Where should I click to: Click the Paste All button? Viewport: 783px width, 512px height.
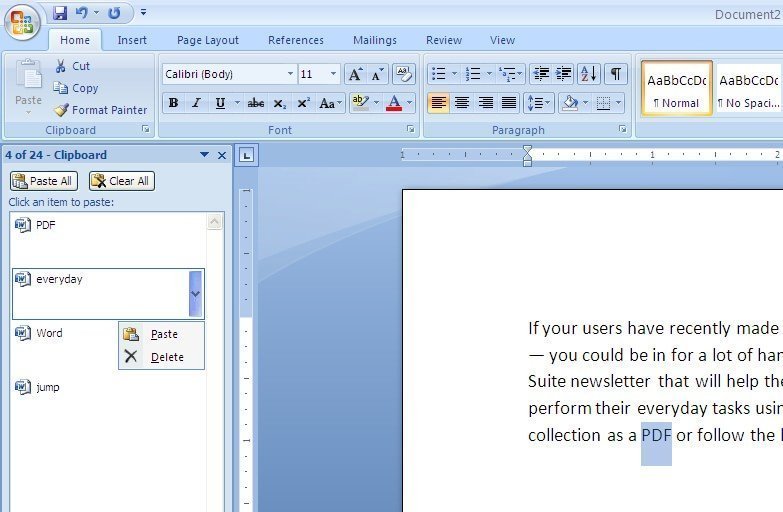point(43,181)
